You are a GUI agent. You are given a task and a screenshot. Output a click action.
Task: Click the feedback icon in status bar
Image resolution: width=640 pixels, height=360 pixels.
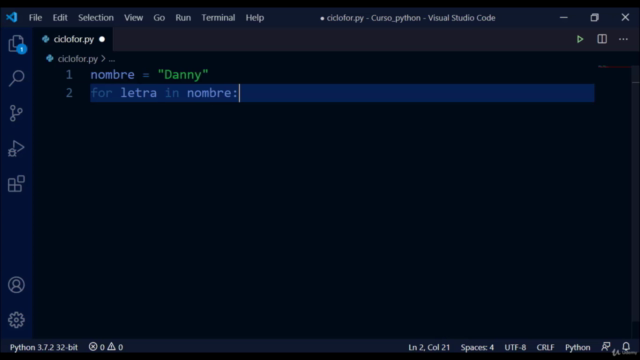[x=606, y=347]
